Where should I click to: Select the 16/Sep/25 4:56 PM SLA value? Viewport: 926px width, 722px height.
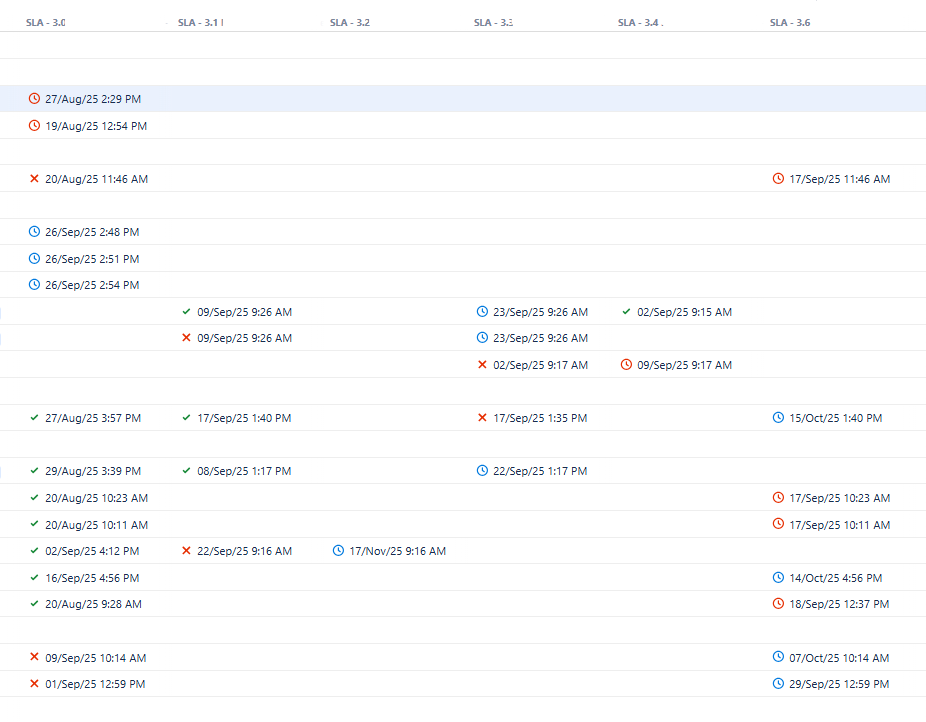click(92, 578)
